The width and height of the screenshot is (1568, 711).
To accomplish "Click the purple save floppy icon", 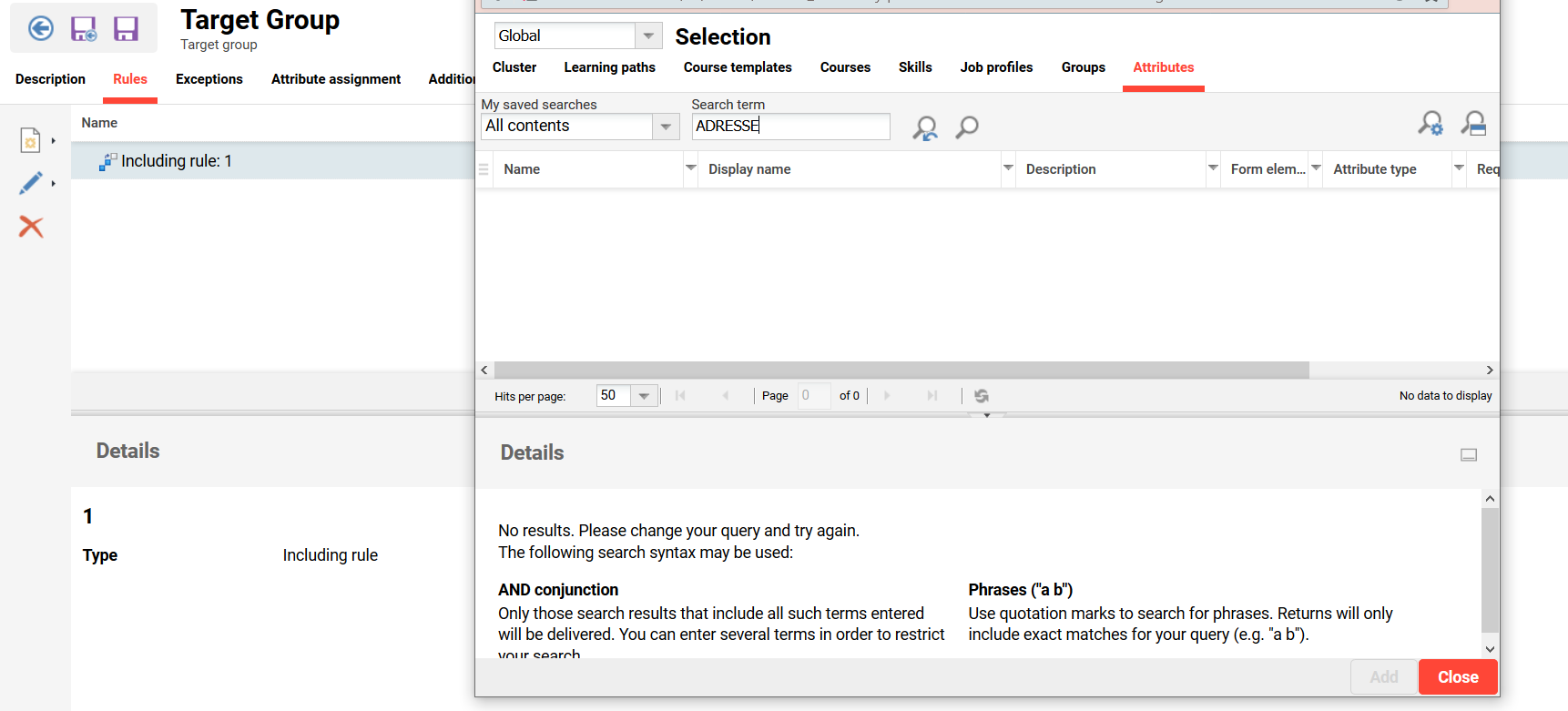I will pyautogui.click(x=126, y=29).
